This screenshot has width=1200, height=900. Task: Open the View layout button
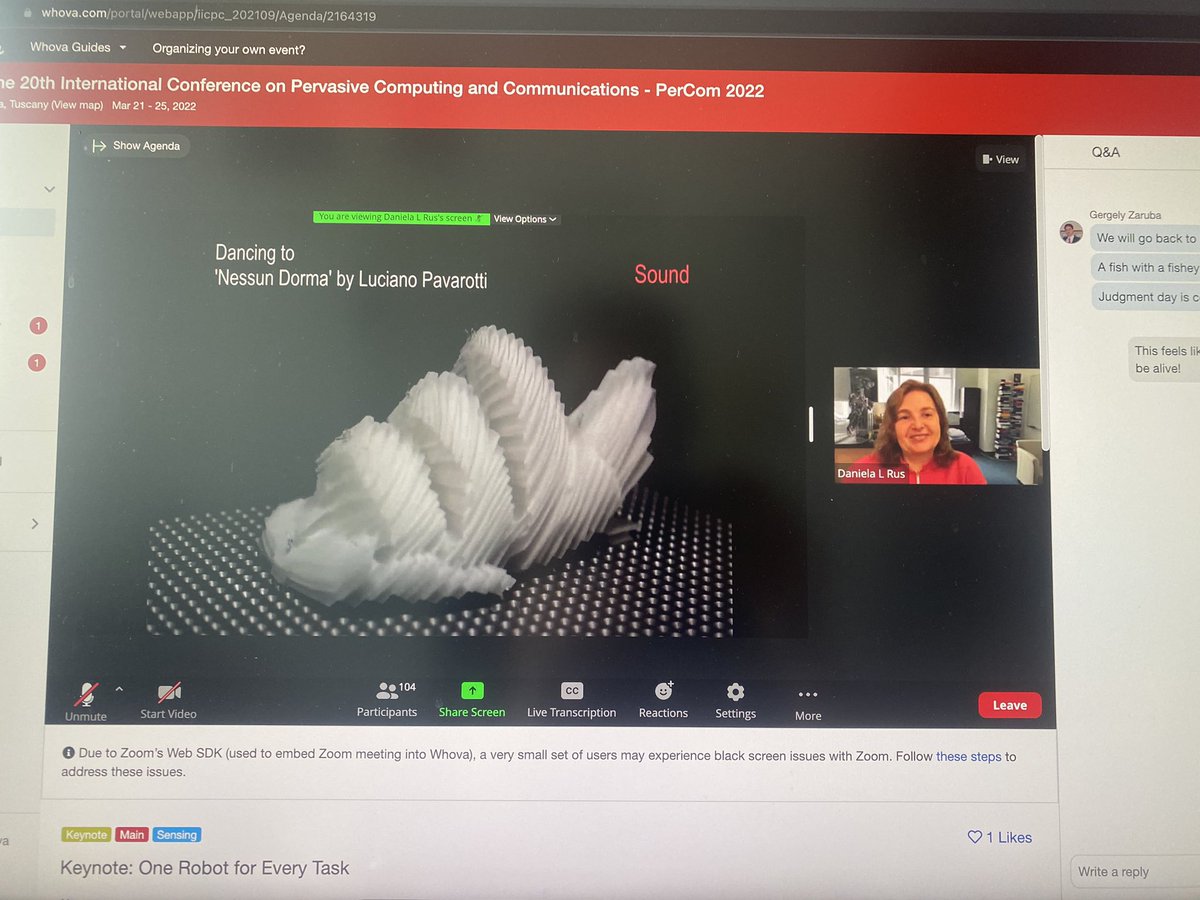[1000, 159]
